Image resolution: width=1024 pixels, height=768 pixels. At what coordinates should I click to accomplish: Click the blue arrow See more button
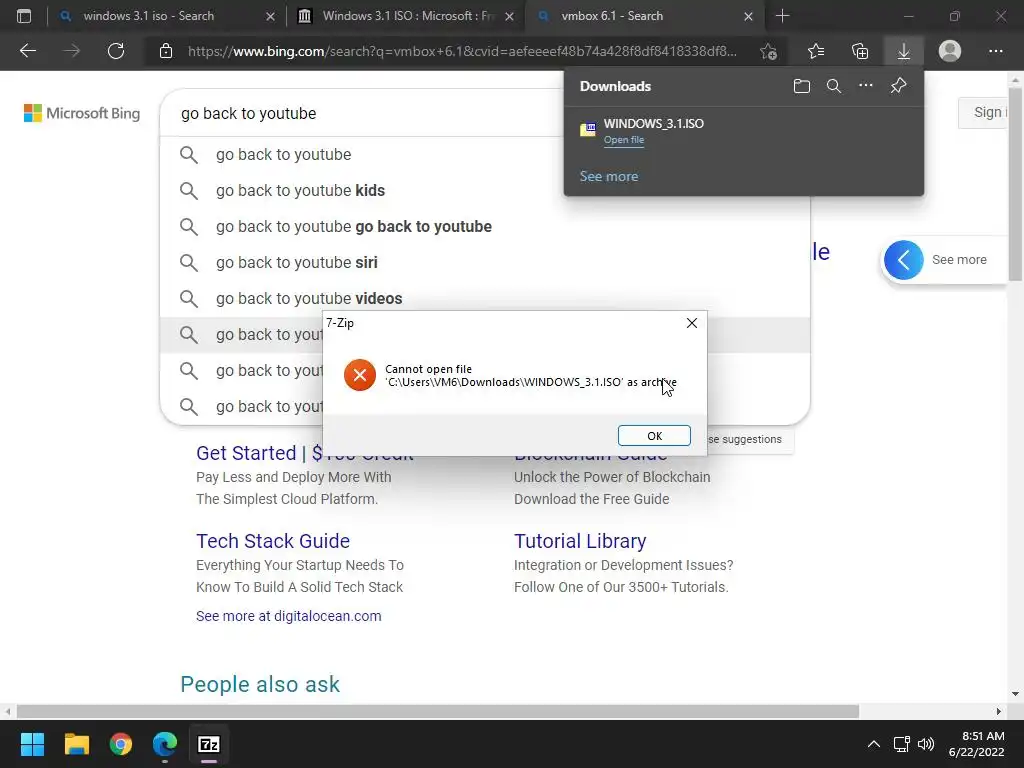coord(903,260)
